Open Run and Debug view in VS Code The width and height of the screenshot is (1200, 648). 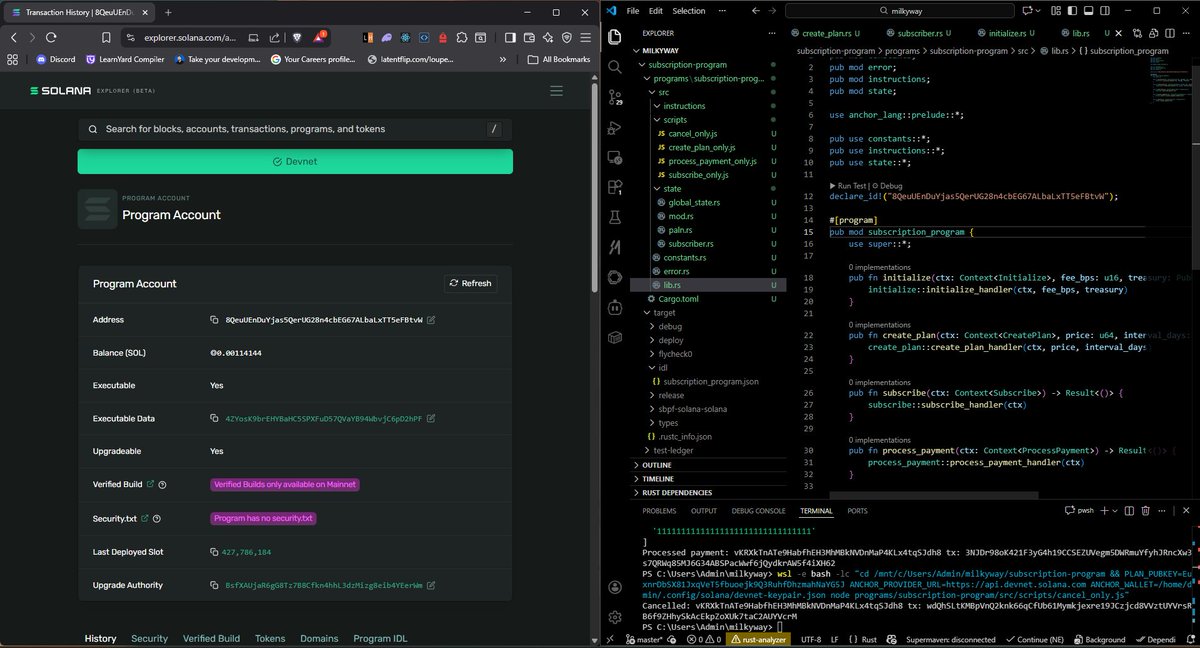pos(615,128)
